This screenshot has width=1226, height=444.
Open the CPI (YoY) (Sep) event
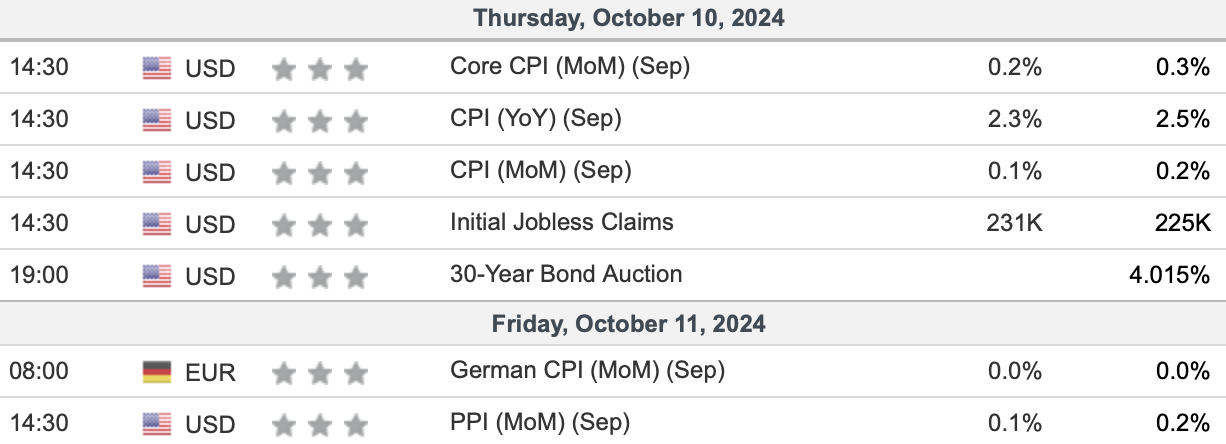[x=536, y=119]
